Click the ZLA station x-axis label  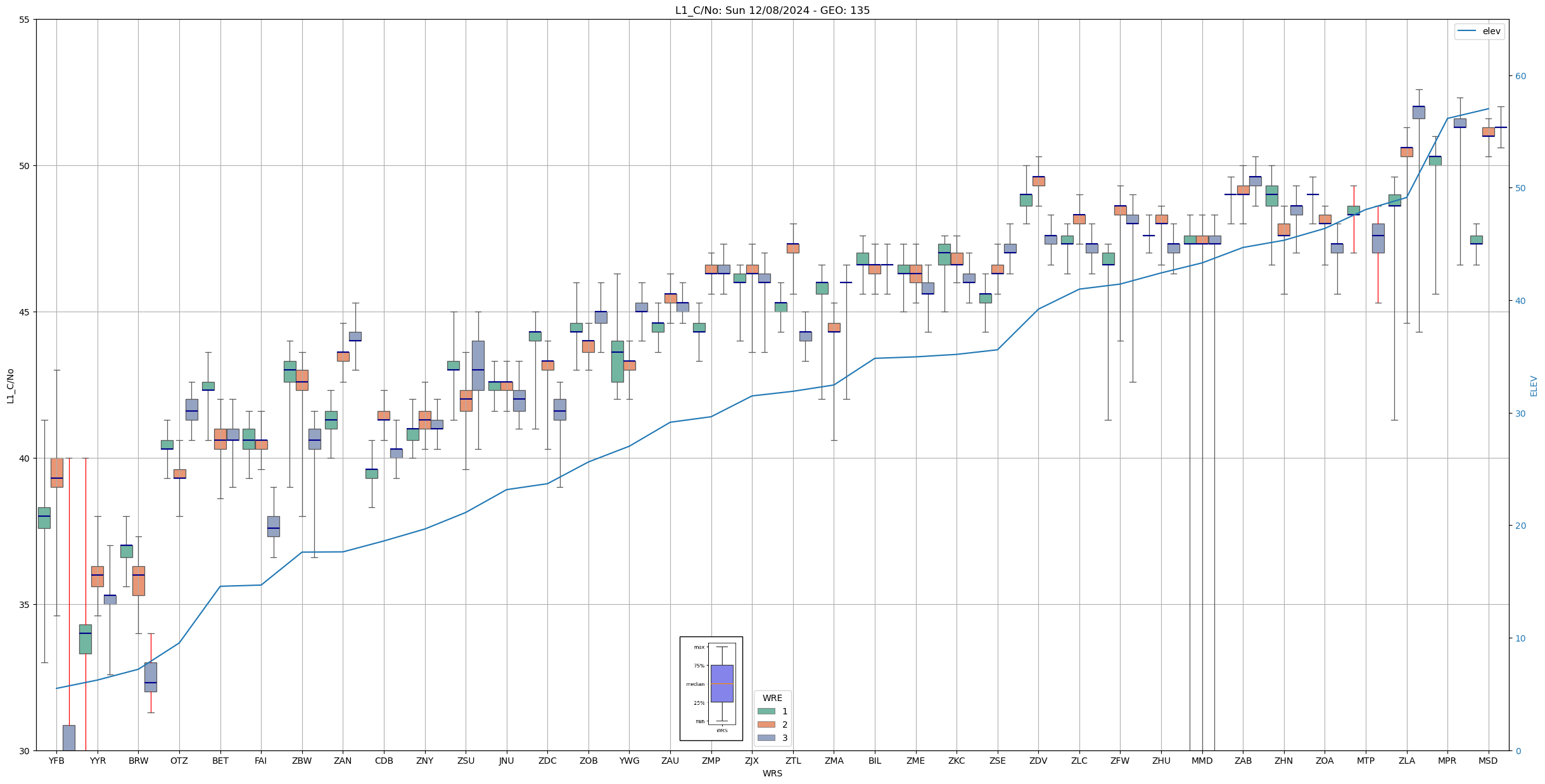pos(1406,761)
